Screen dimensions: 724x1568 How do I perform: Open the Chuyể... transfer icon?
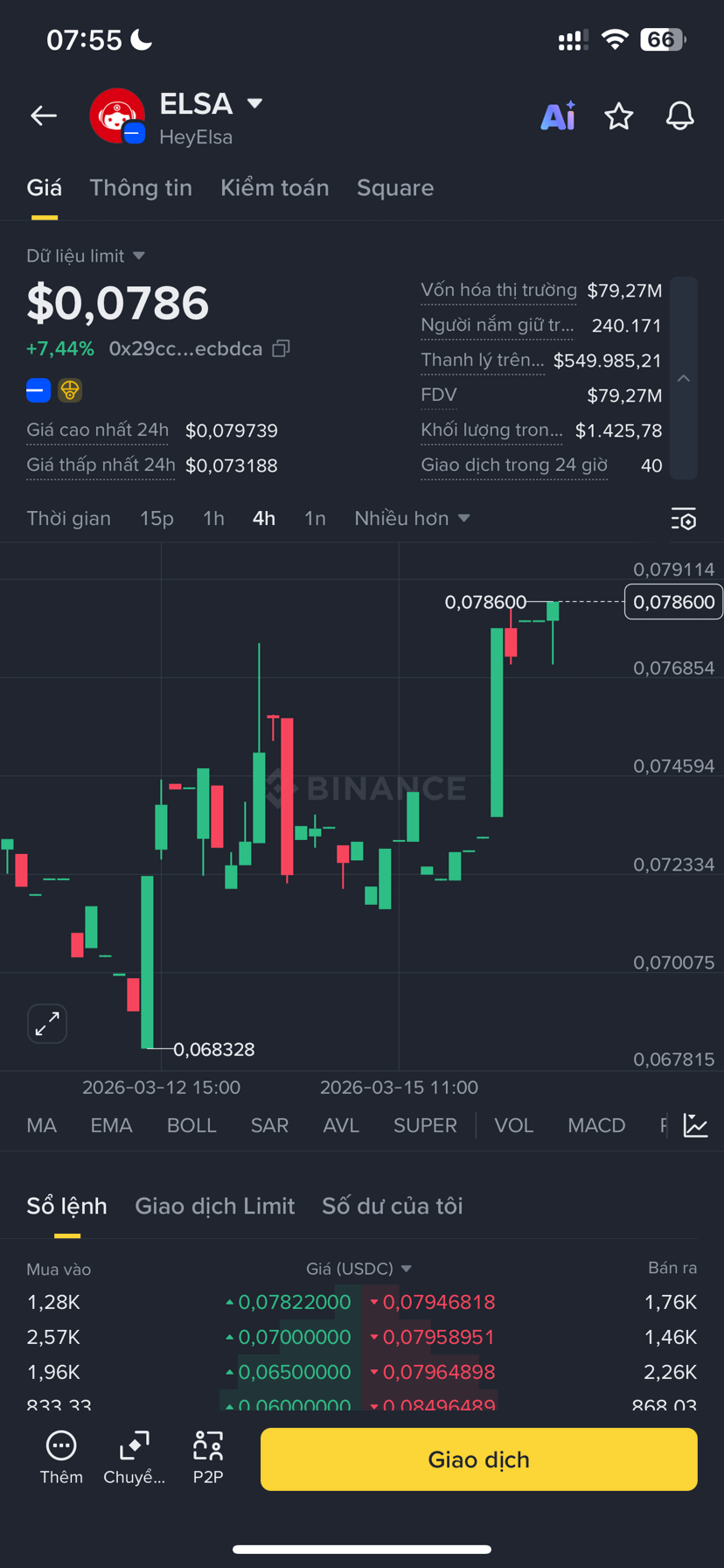point(134,1458)
